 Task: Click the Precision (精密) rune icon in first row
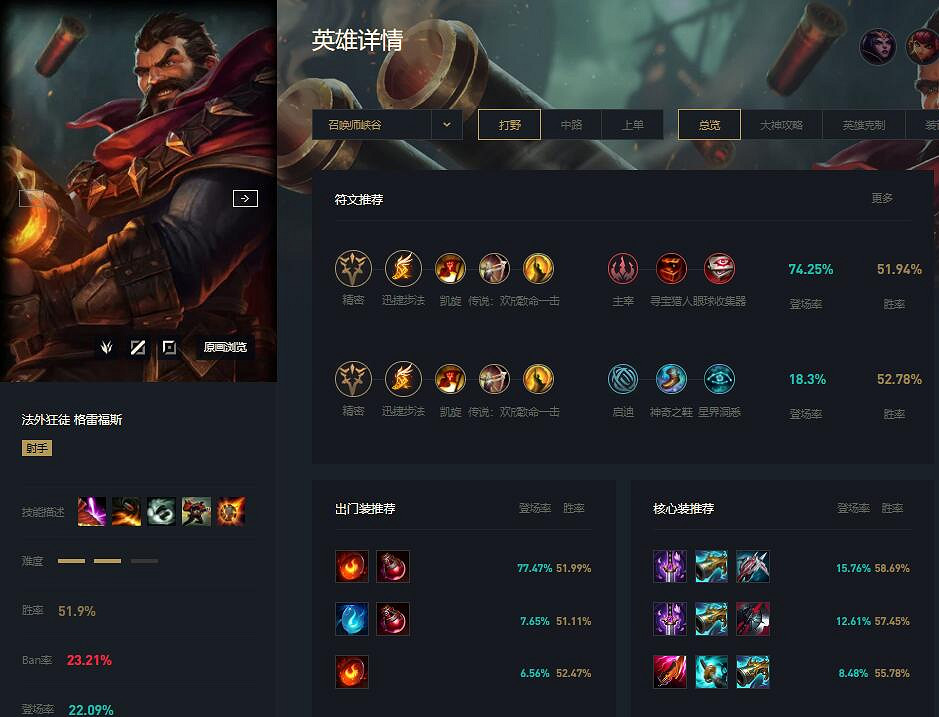353,268
